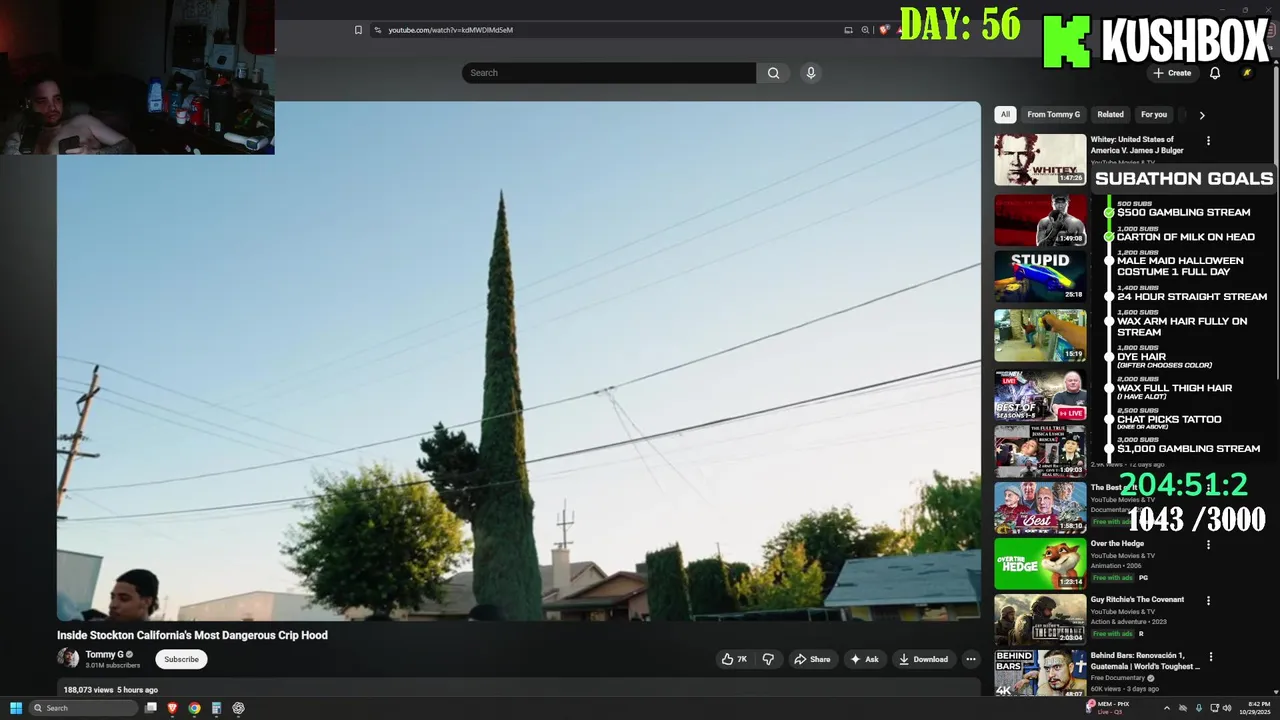Open Task View on the taskbar

coord(150,708)
